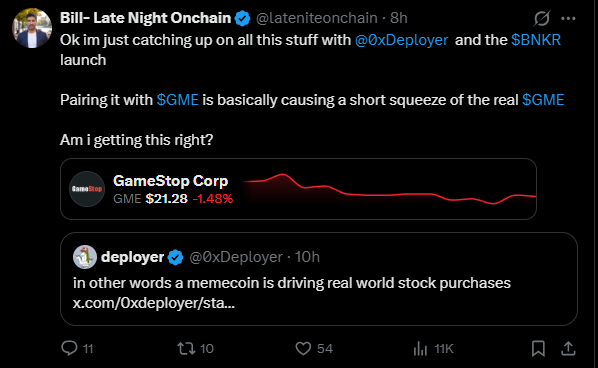This screenshot has width=598, height=368.
Task: Like the tweet with heart icon
Action: click(x=304, y=348)
